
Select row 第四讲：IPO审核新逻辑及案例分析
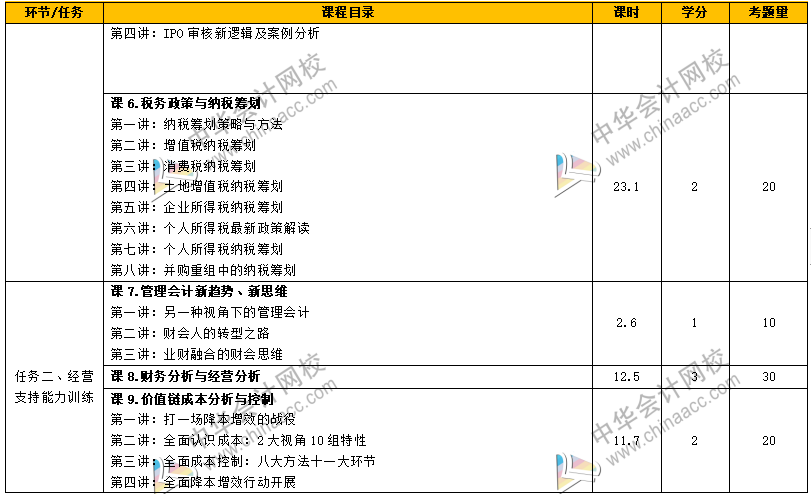pyautogui.click(x=215, y=34)
